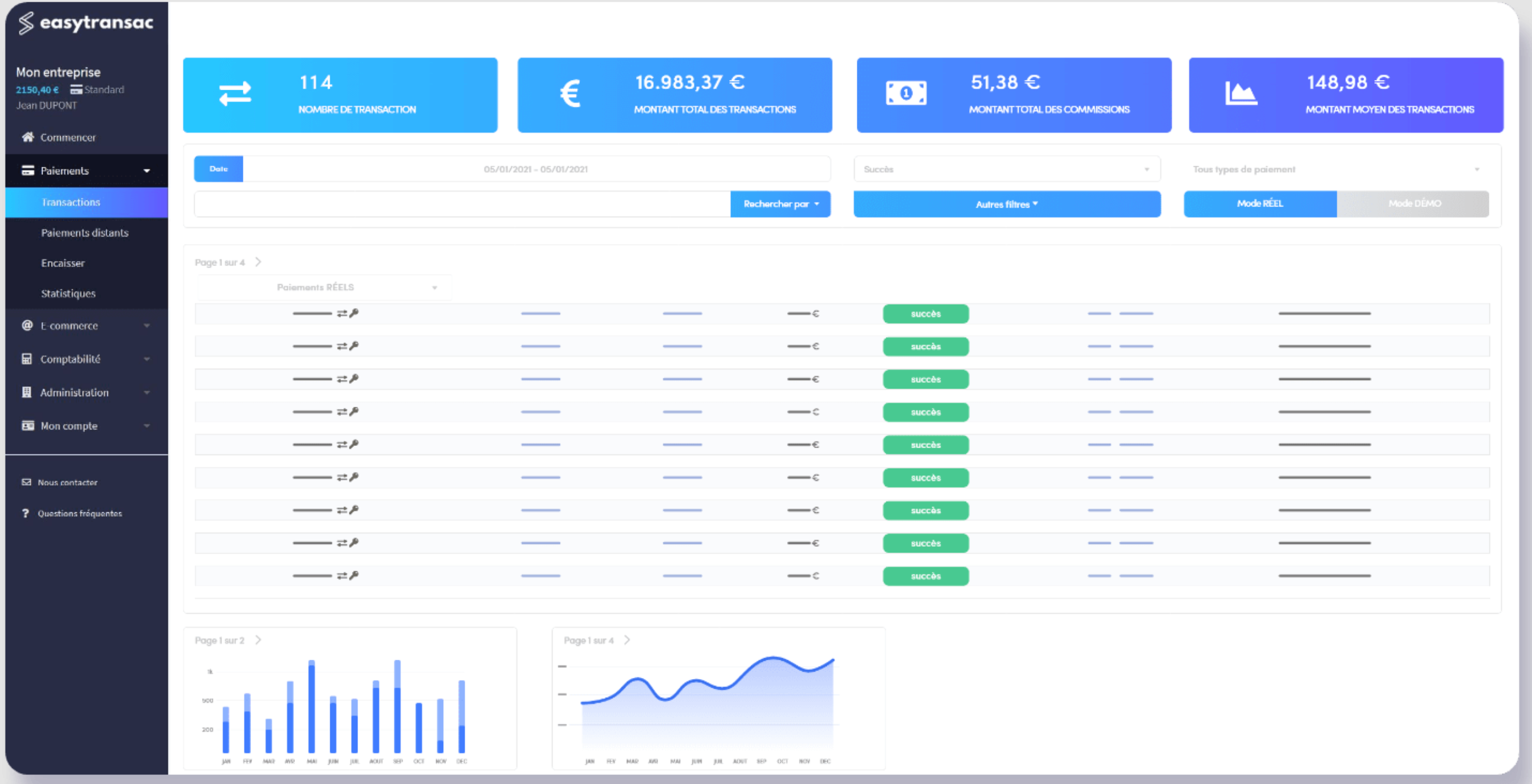Click the credit card icon next to Paiements
The height and width of the screenshot is (784, 1532).
(27, 171)
